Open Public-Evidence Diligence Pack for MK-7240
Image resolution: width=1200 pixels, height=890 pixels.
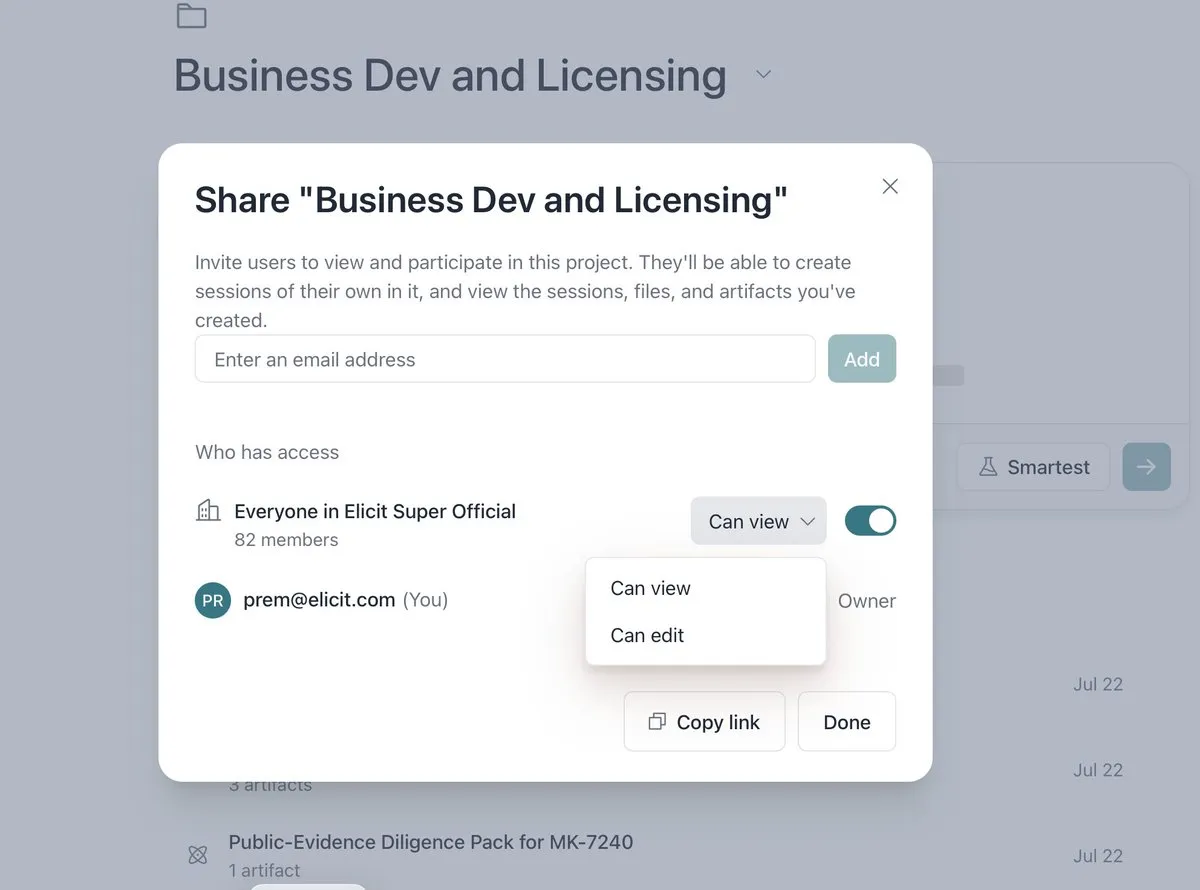pos(431,843)
